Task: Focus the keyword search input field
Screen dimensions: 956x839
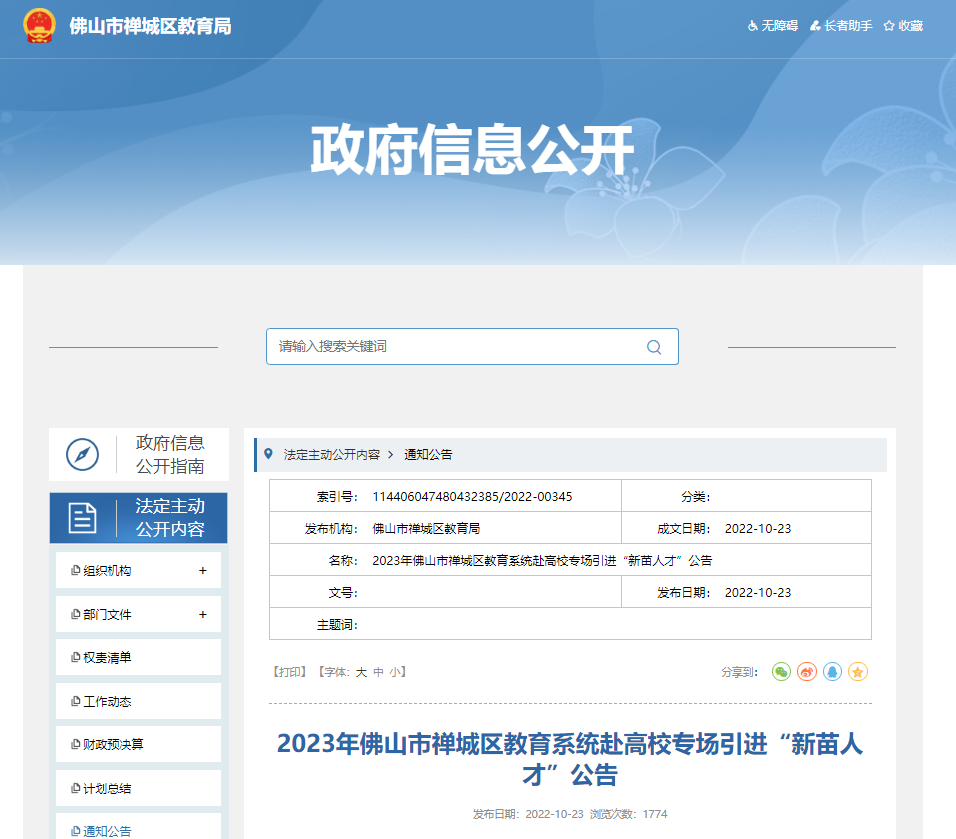Action: coord(455,347)
